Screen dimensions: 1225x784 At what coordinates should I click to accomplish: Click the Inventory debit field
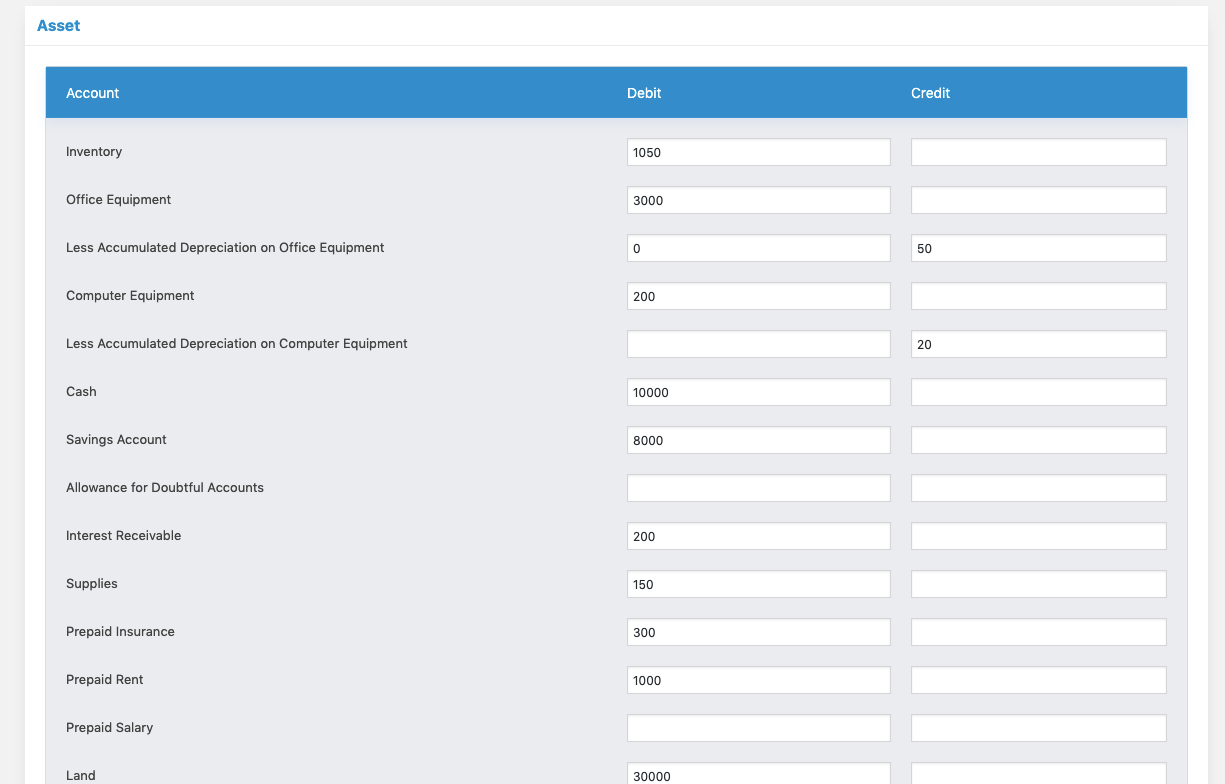[x=758, y=152]
